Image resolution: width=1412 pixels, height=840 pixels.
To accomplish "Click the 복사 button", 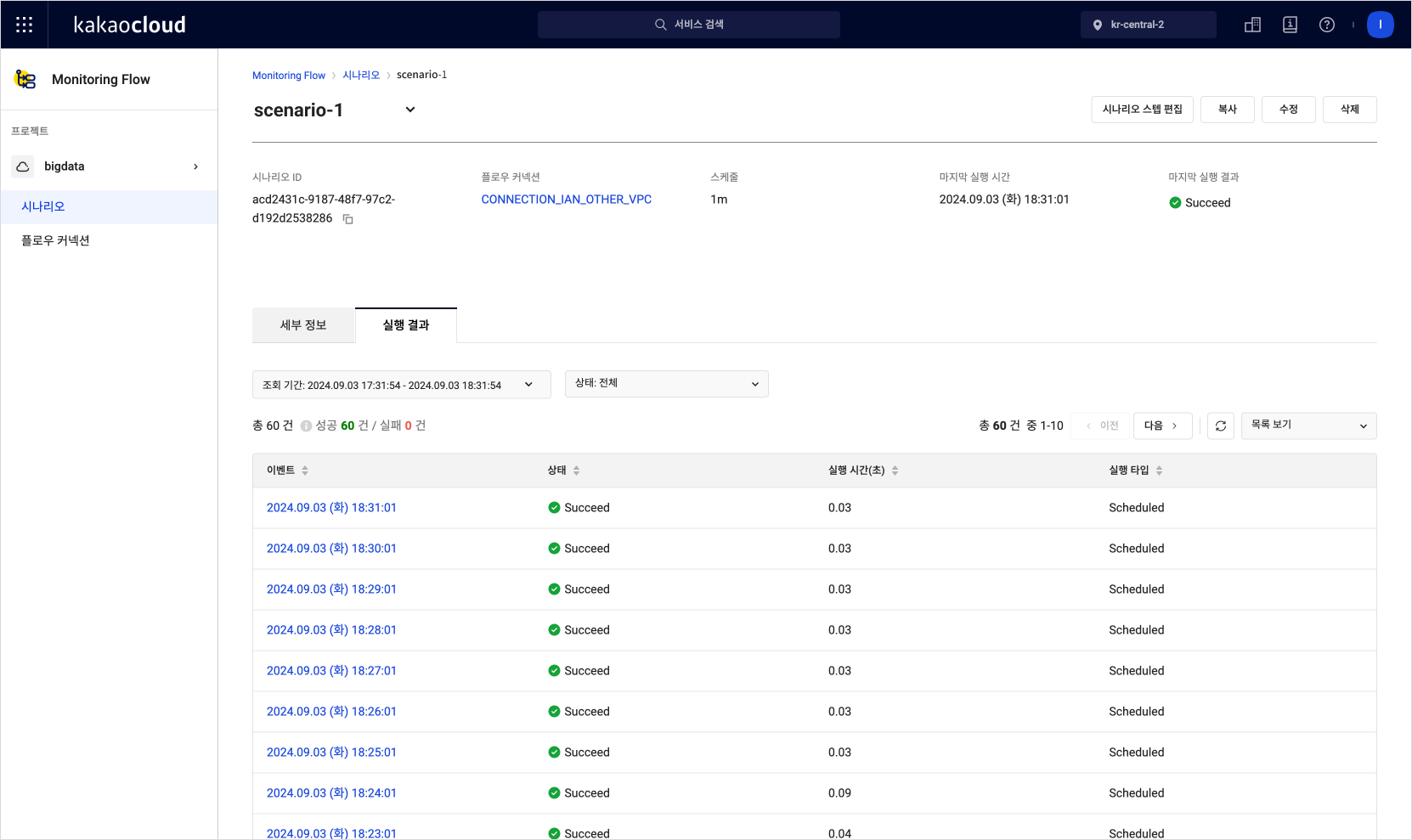I will tap(1228, 110).
